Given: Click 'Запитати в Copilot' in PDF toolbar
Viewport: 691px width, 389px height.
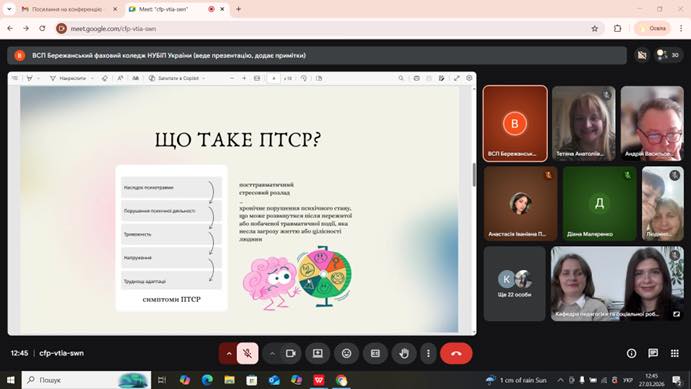Looking at the screenshot, I should tap(178, 78).
